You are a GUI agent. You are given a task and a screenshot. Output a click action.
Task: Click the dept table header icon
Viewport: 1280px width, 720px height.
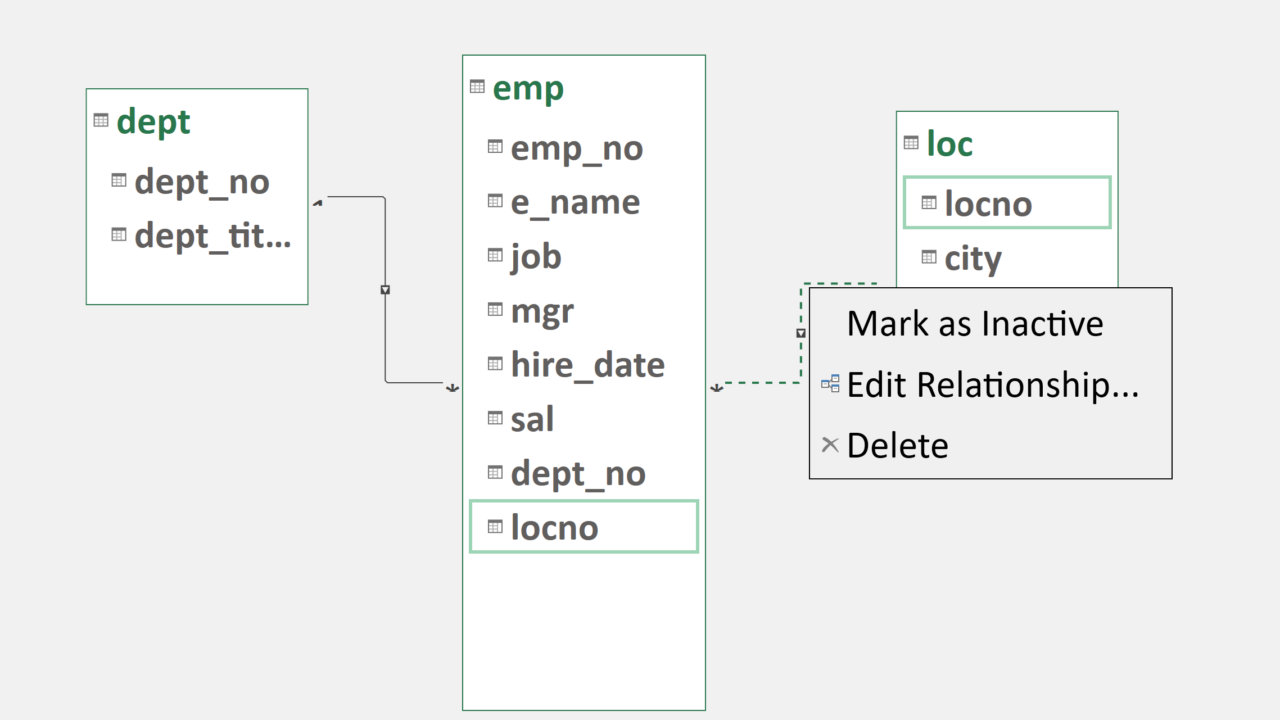coord(101,120)
